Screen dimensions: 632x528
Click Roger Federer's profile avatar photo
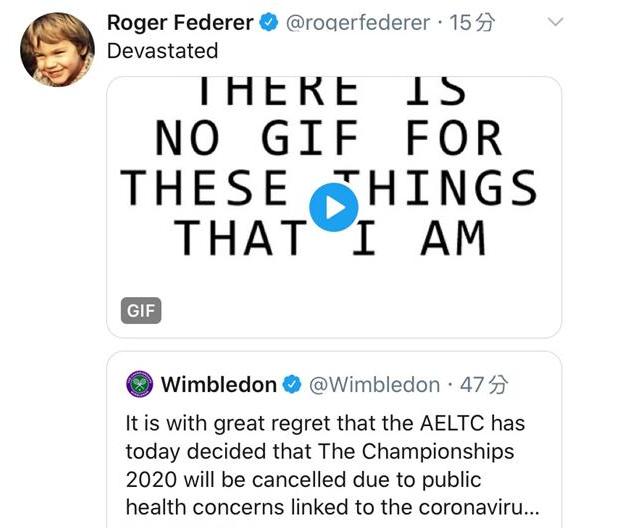[x=57, y=49]
